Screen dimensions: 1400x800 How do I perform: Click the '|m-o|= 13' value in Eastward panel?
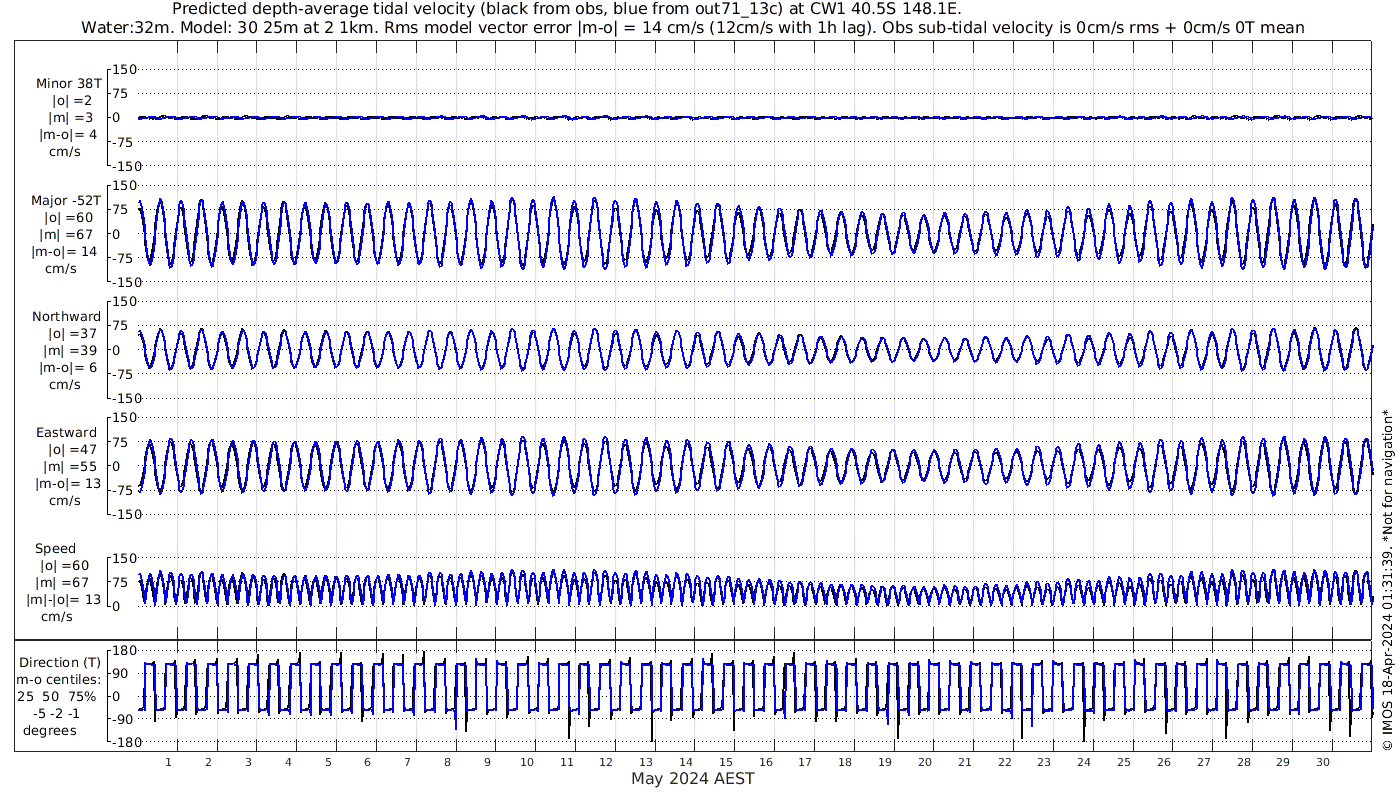67,484
